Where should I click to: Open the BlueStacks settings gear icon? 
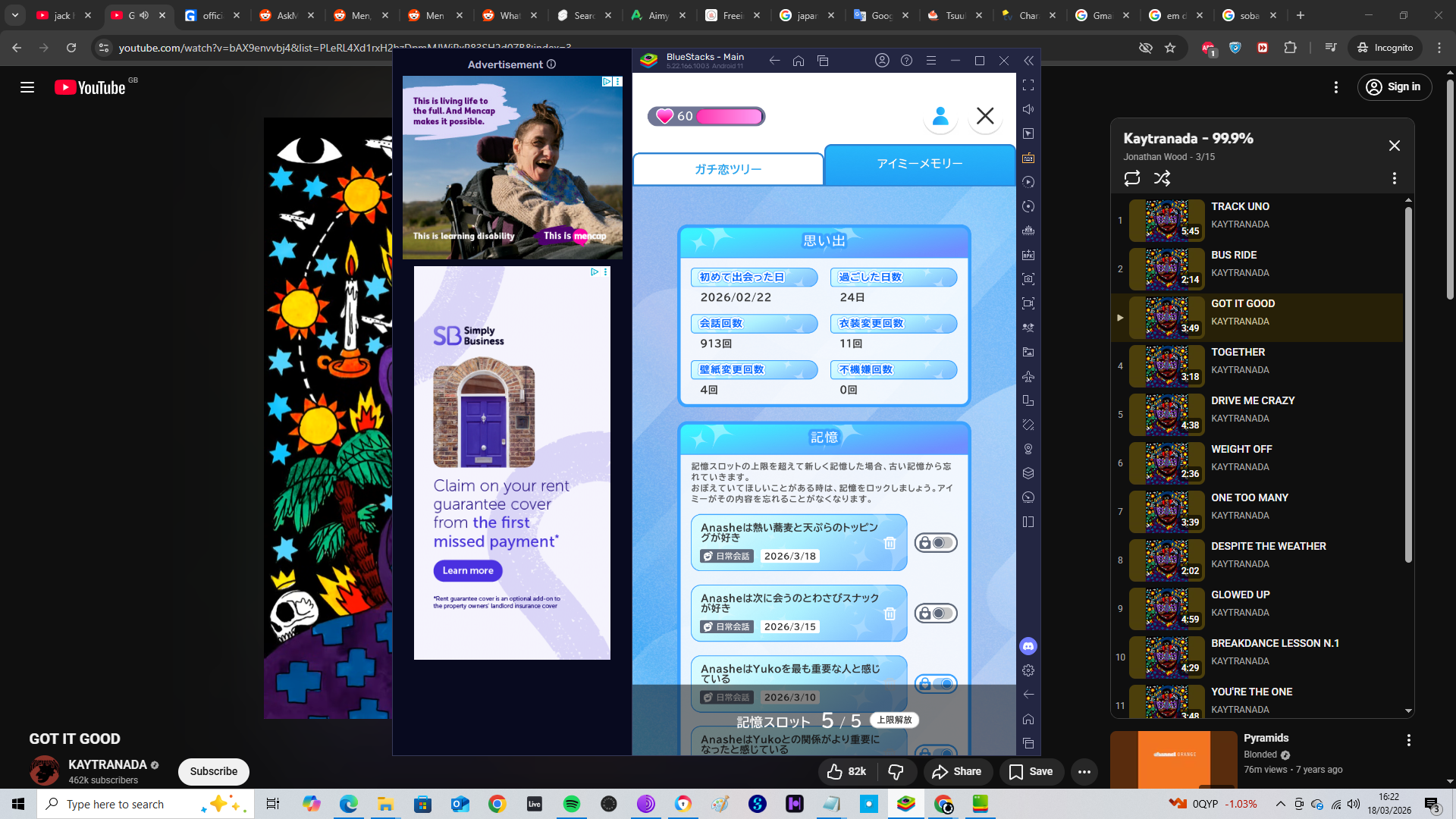[x=1028, y=670]
